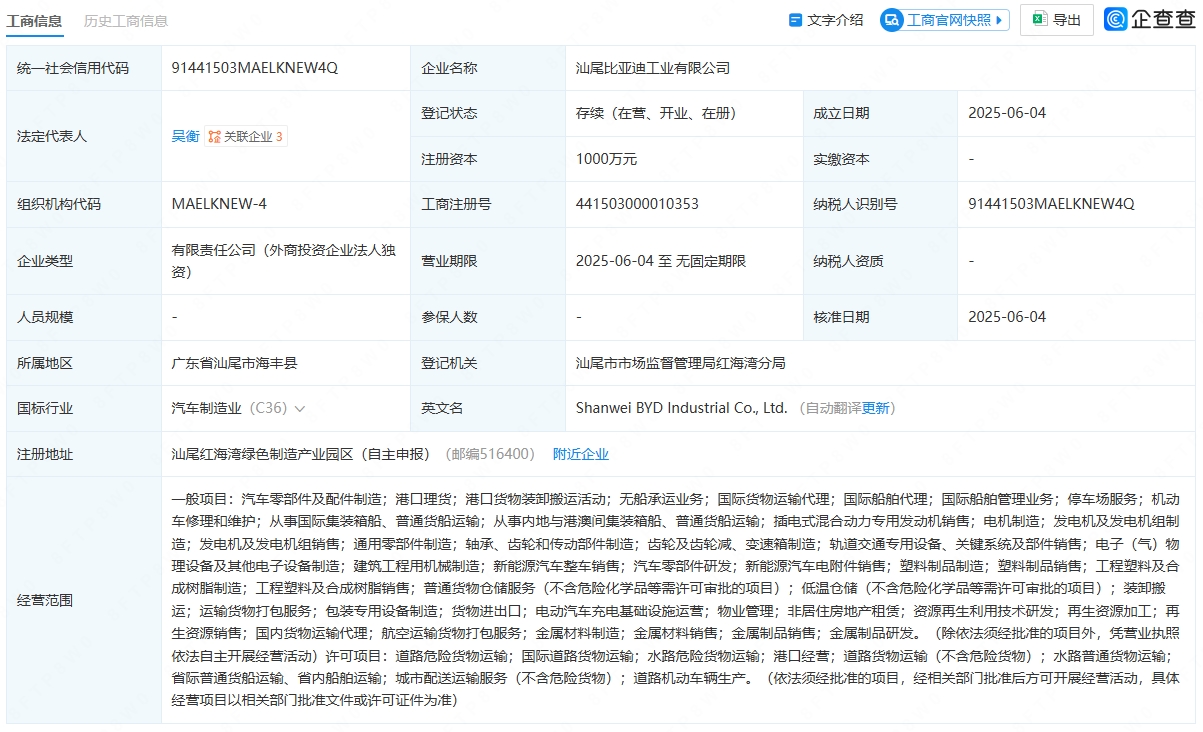Click the 更新 link beside the English name
The image size is (1203, 732).
(875, 408)
